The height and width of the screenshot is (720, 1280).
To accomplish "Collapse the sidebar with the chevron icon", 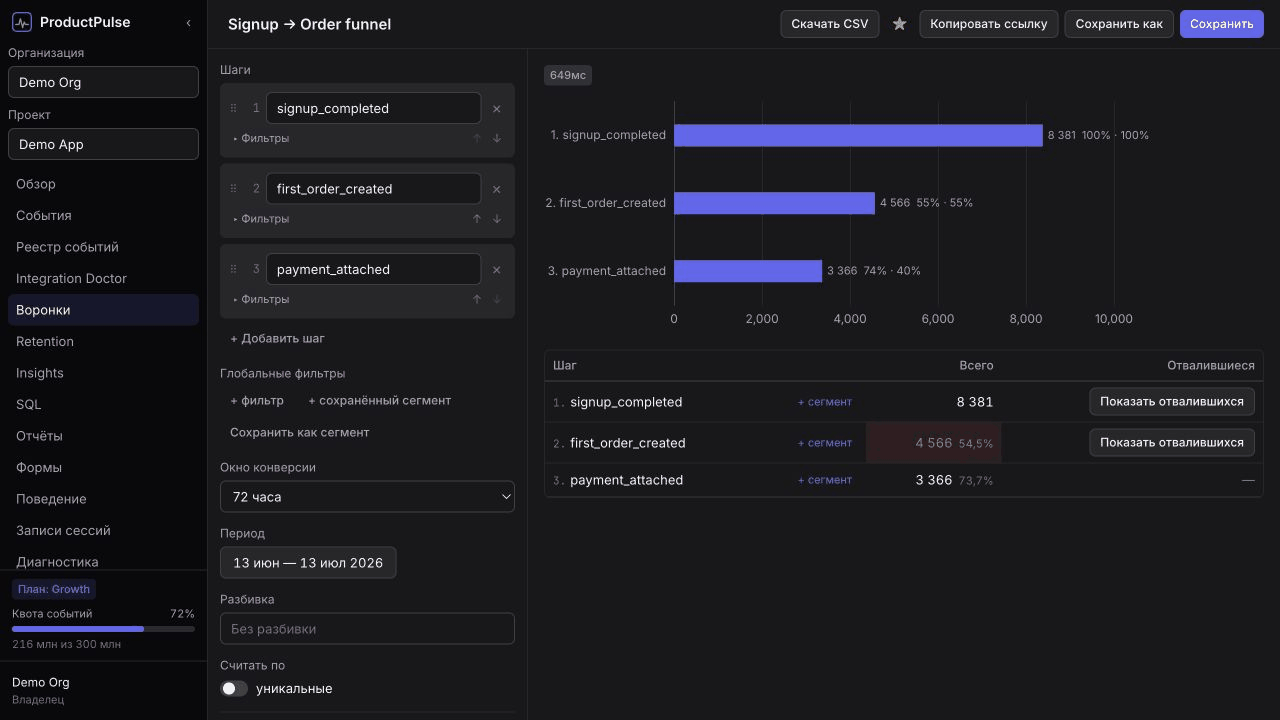I will (189, 23).
